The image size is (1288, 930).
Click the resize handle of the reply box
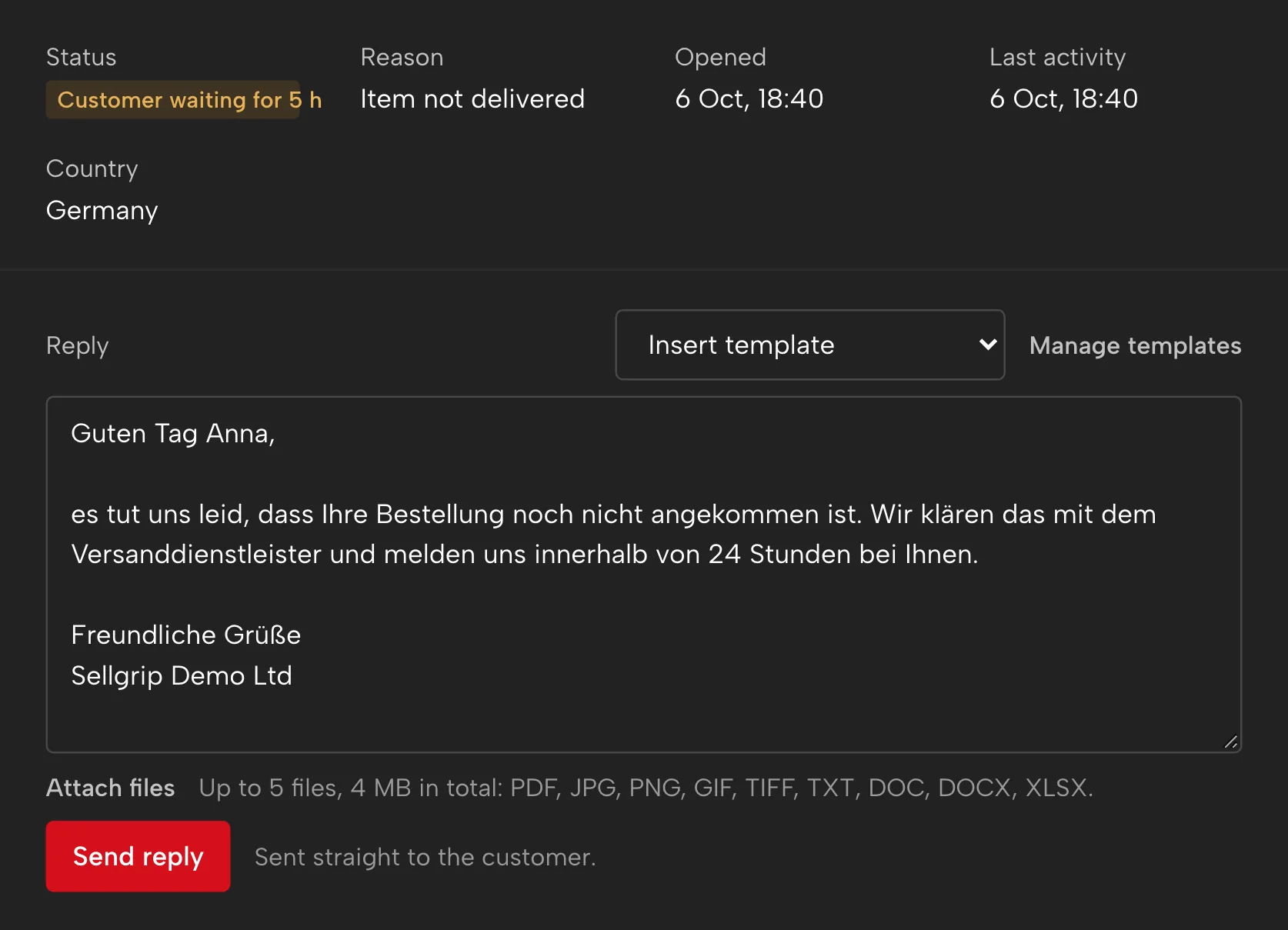coord(1230,742)
